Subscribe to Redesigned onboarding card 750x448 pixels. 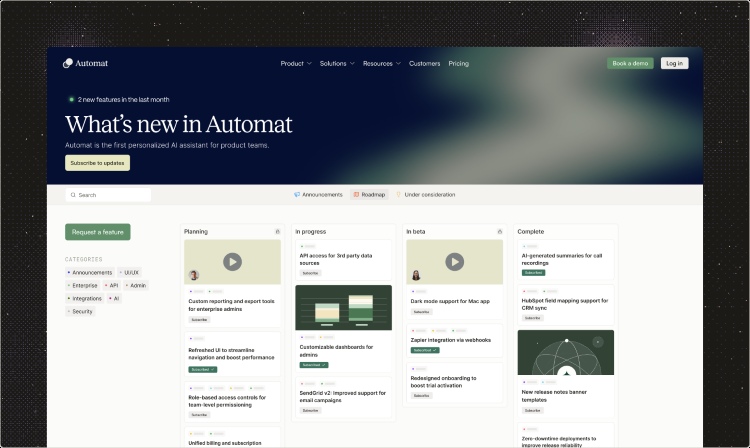(x=421, y=395)
